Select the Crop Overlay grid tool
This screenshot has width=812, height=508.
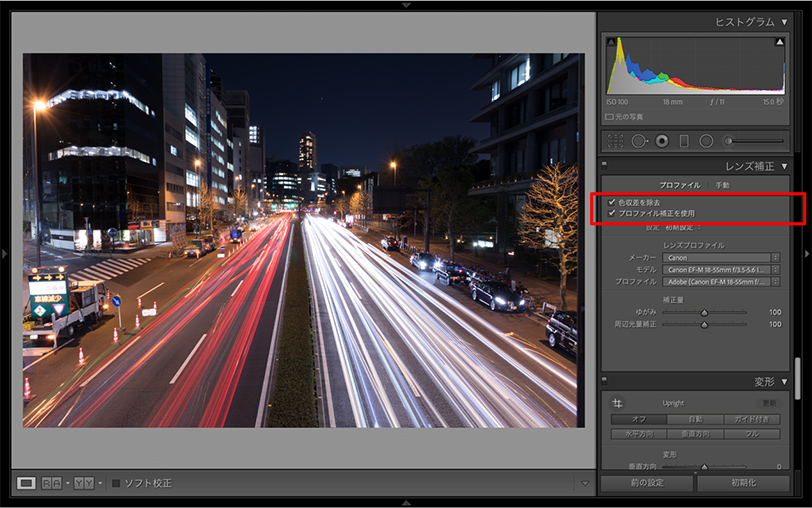coord(615,141)
